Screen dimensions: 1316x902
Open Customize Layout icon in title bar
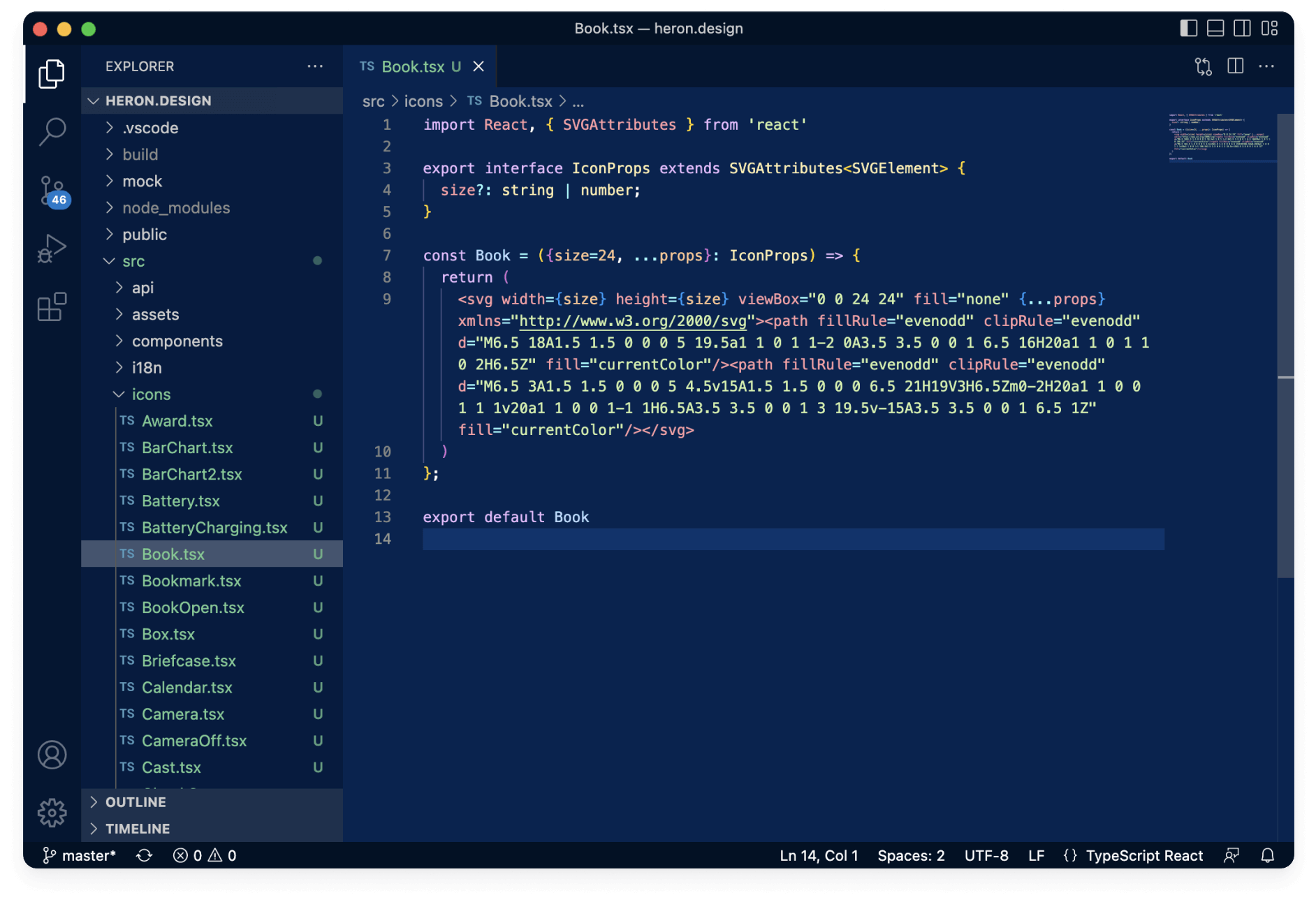pyautogui.click(x=1269, y=28)
